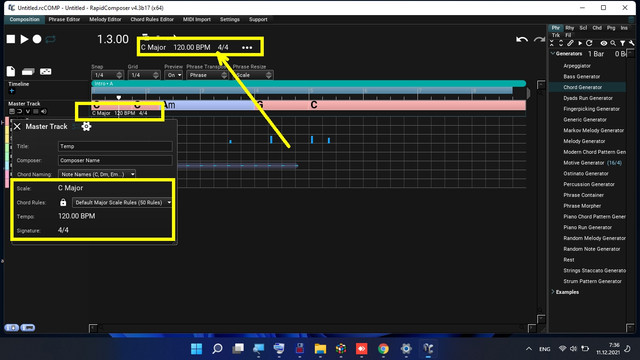640x360 pixels.
Task: Open the Chord Rules Editor tab
Action: coord(152,20)
